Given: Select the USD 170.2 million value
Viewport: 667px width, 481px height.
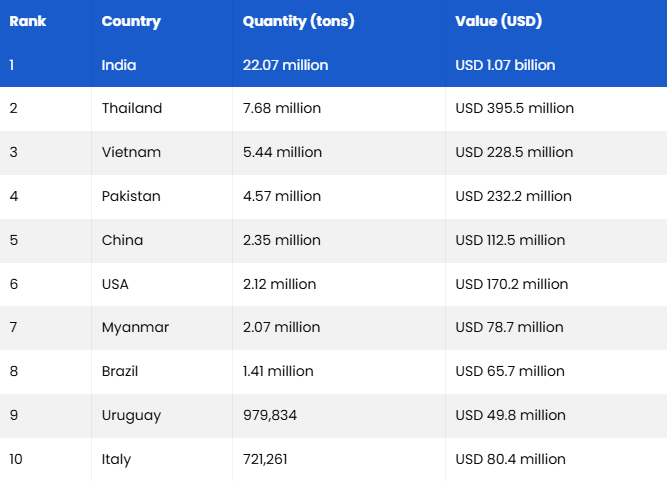Looking at the screenshot, I should coord(511,284).
